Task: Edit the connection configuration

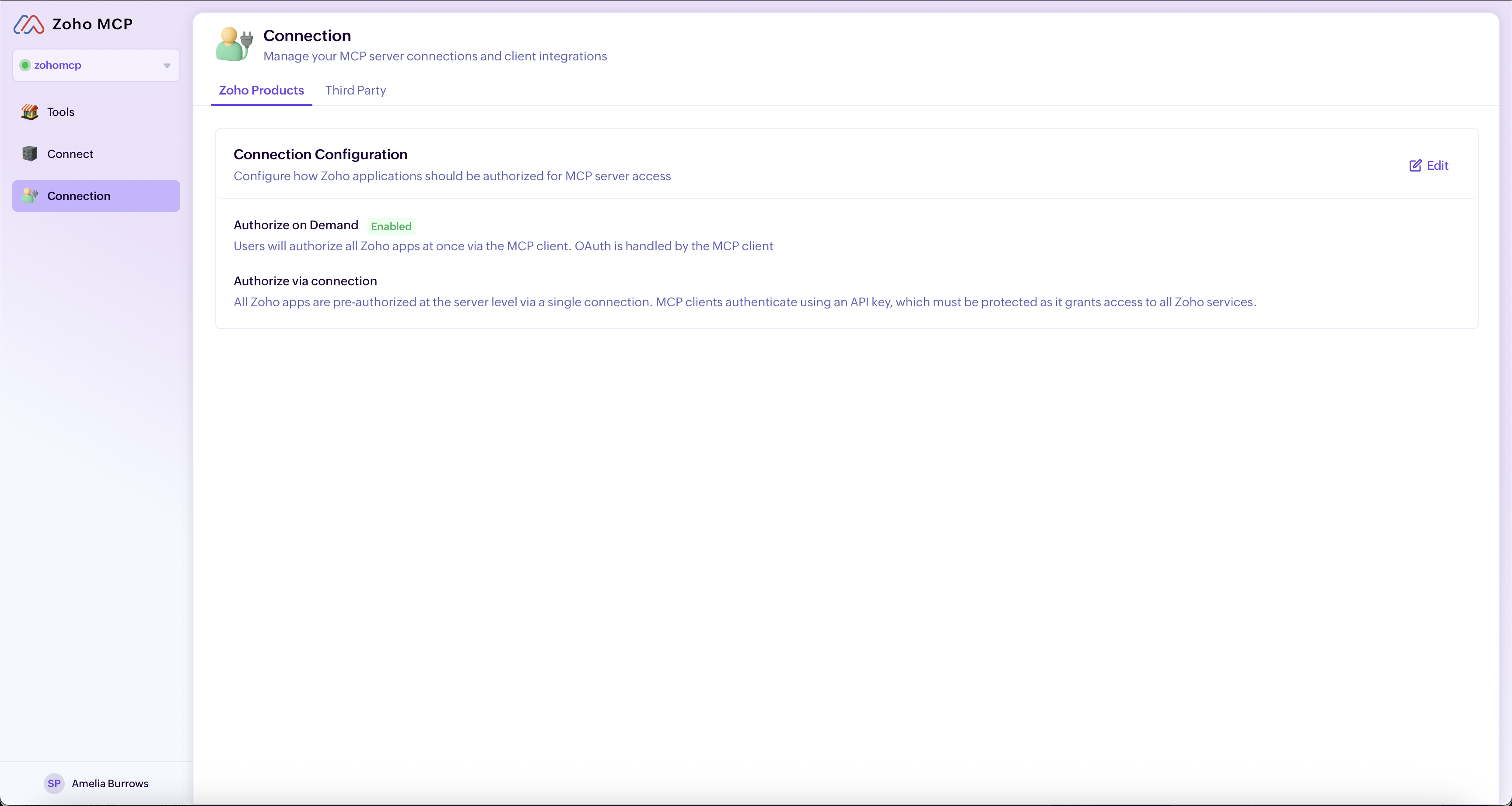Action: tap(1428, 165)
